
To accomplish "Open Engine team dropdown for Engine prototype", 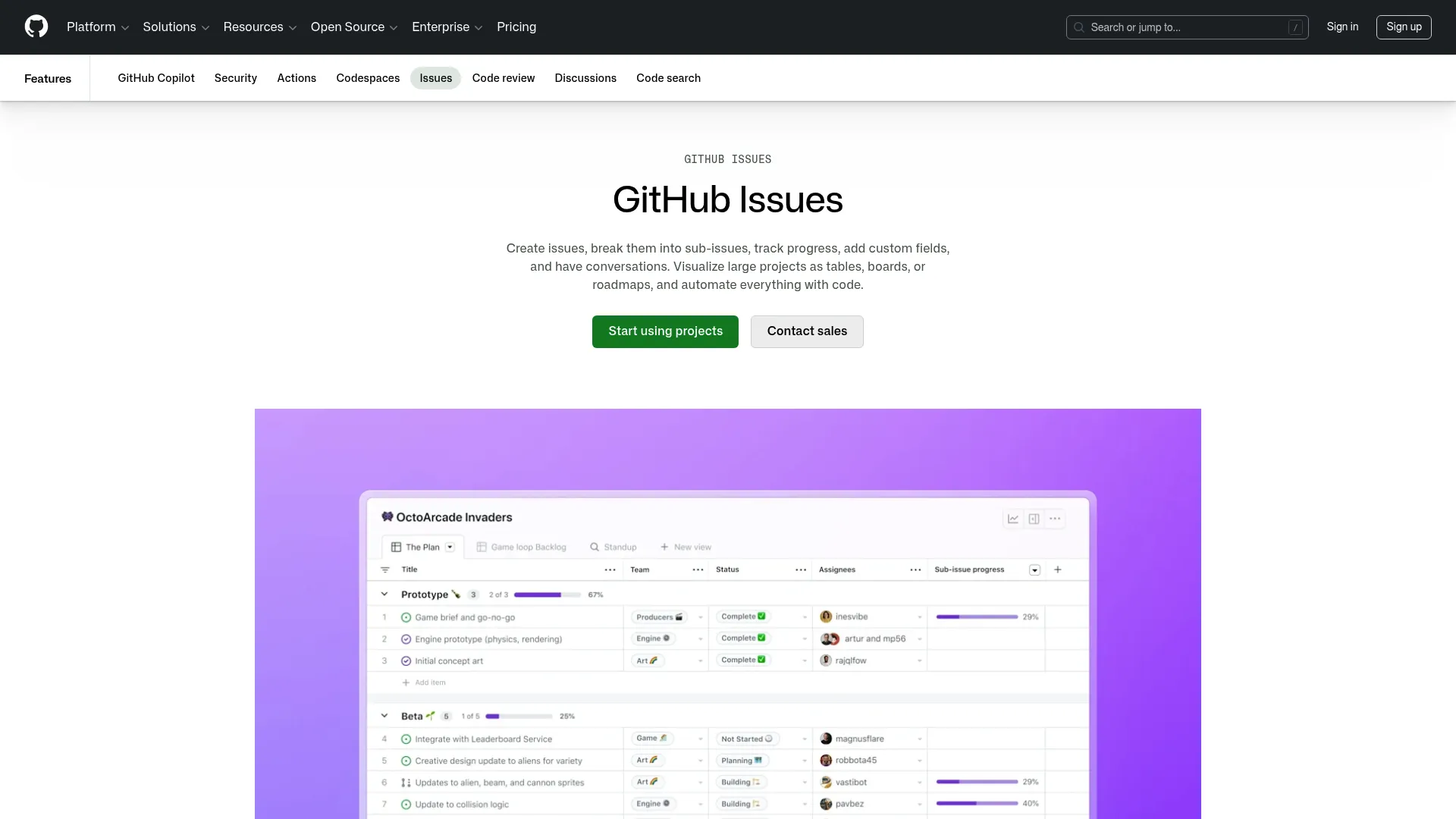I will (x=700, y=639).
